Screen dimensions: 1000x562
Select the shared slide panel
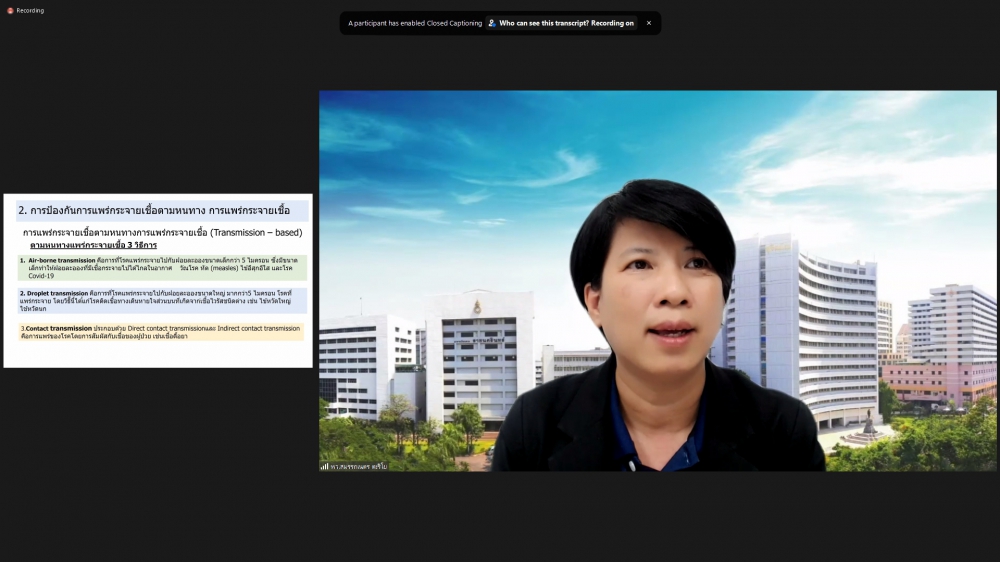pyautogui.click(x=158, y=280)
